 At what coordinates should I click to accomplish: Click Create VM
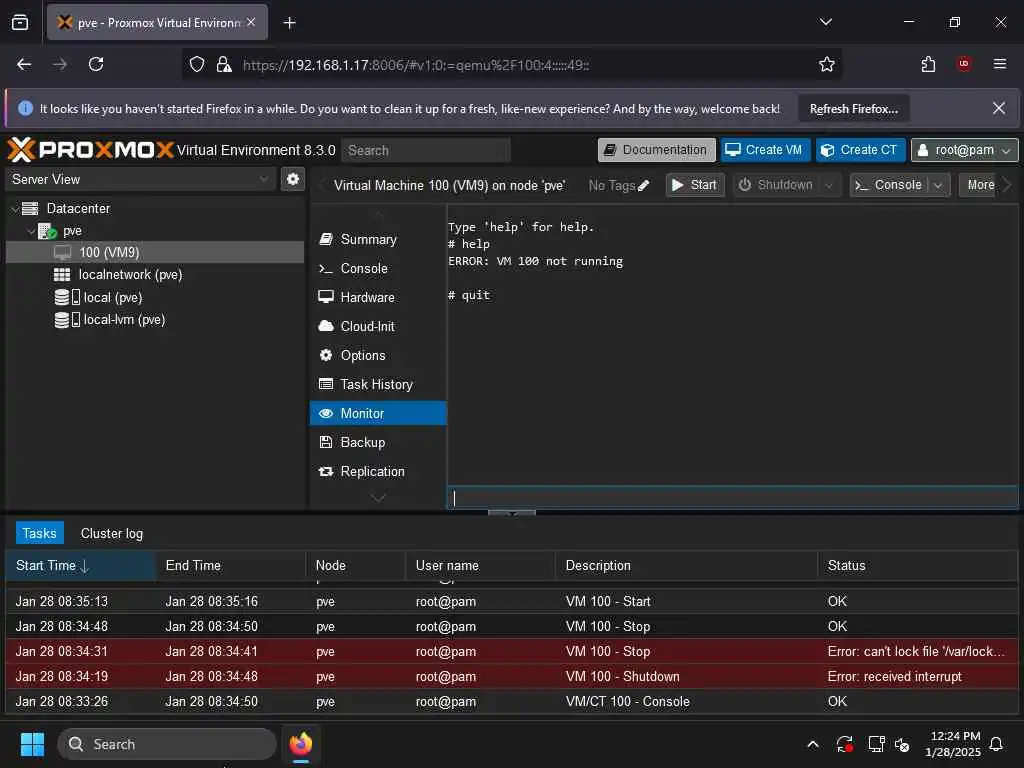[x=765, y=150]
